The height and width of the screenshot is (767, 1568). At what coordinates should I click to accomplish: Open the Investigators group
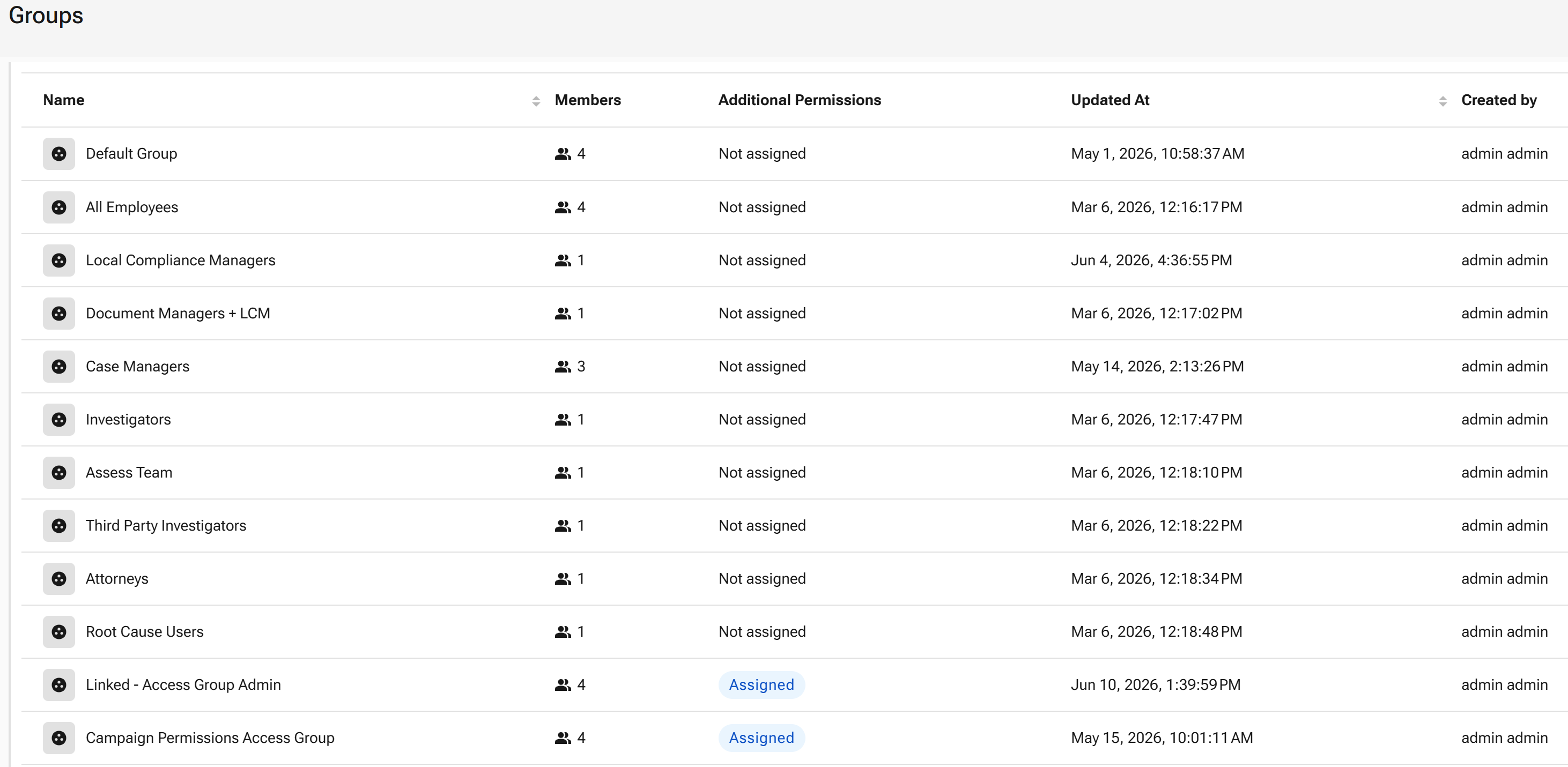(x=129, y=420)
